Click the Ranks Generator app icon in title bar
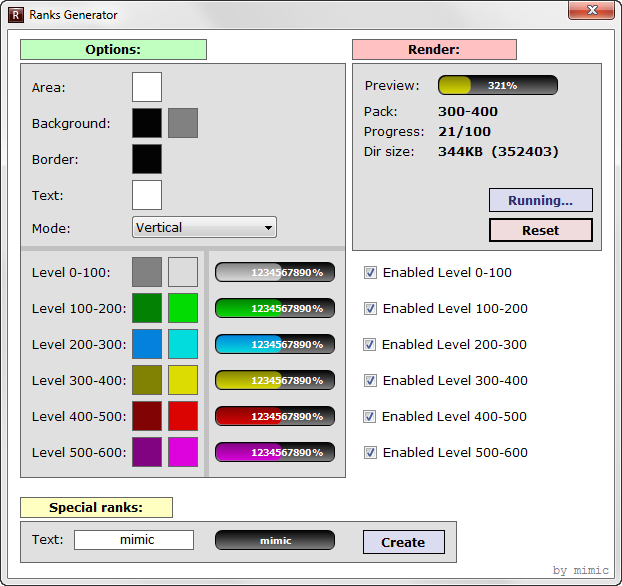 15,15
